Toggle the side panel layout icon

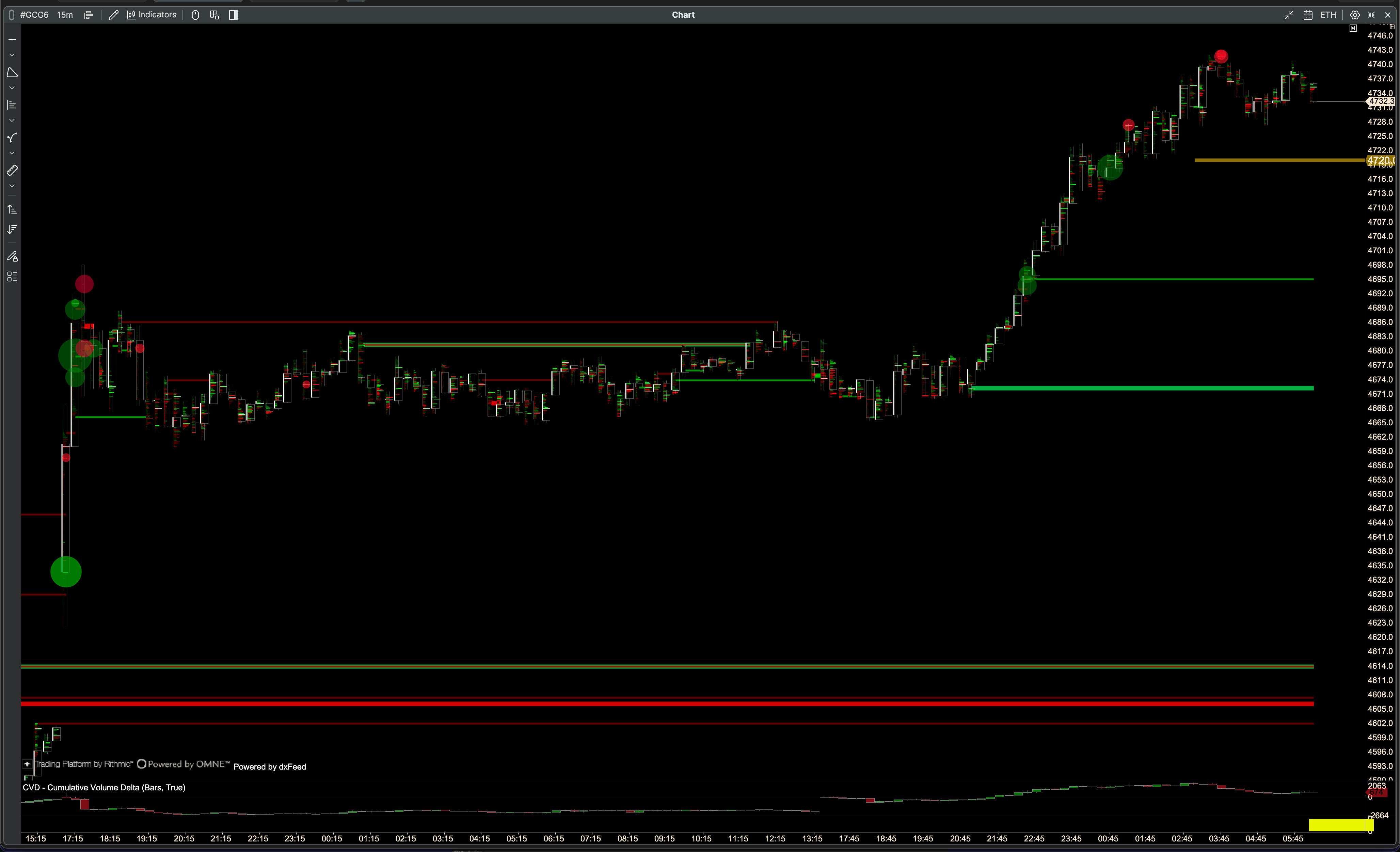point(234,15)
